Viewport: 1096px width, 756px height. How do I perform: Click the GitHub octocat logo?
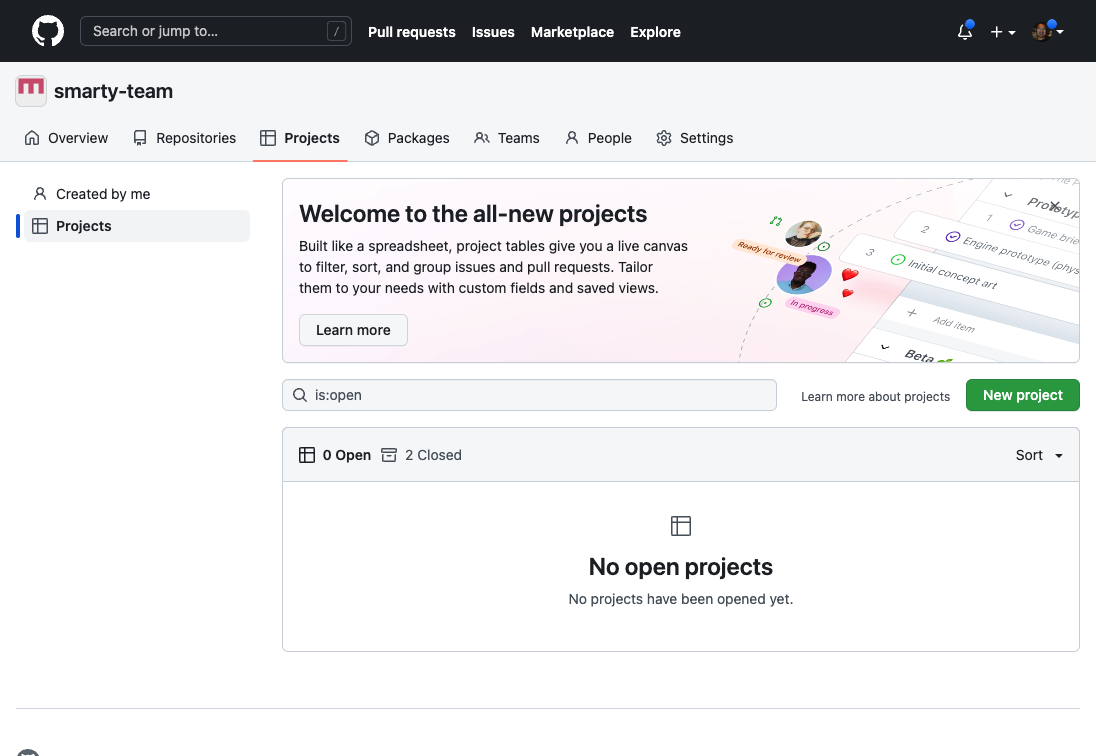[x=48, y=31]
